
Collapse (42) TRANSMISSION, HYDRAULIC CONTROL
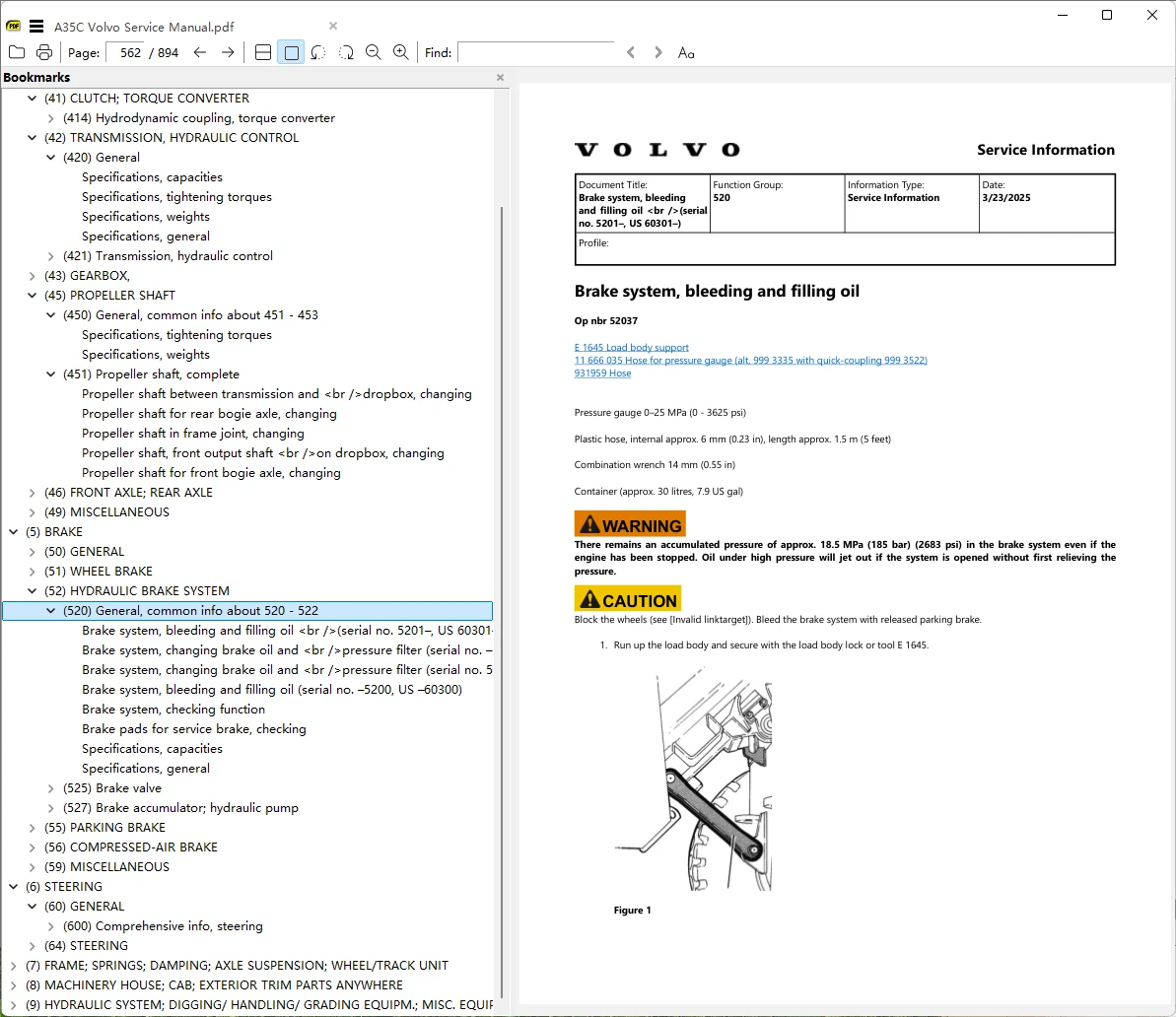33,137
